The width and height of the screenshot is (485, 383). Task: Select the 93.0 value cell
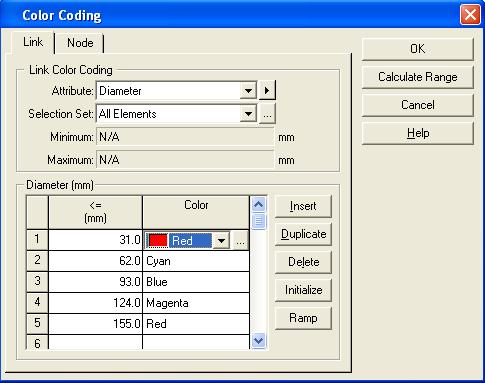[95, 282]
